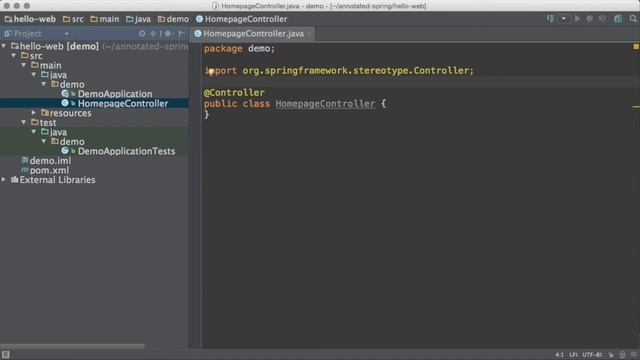Click the DemoApplicationTests class icon
Viewport: 640px width, 360px height.
point(65,151)
